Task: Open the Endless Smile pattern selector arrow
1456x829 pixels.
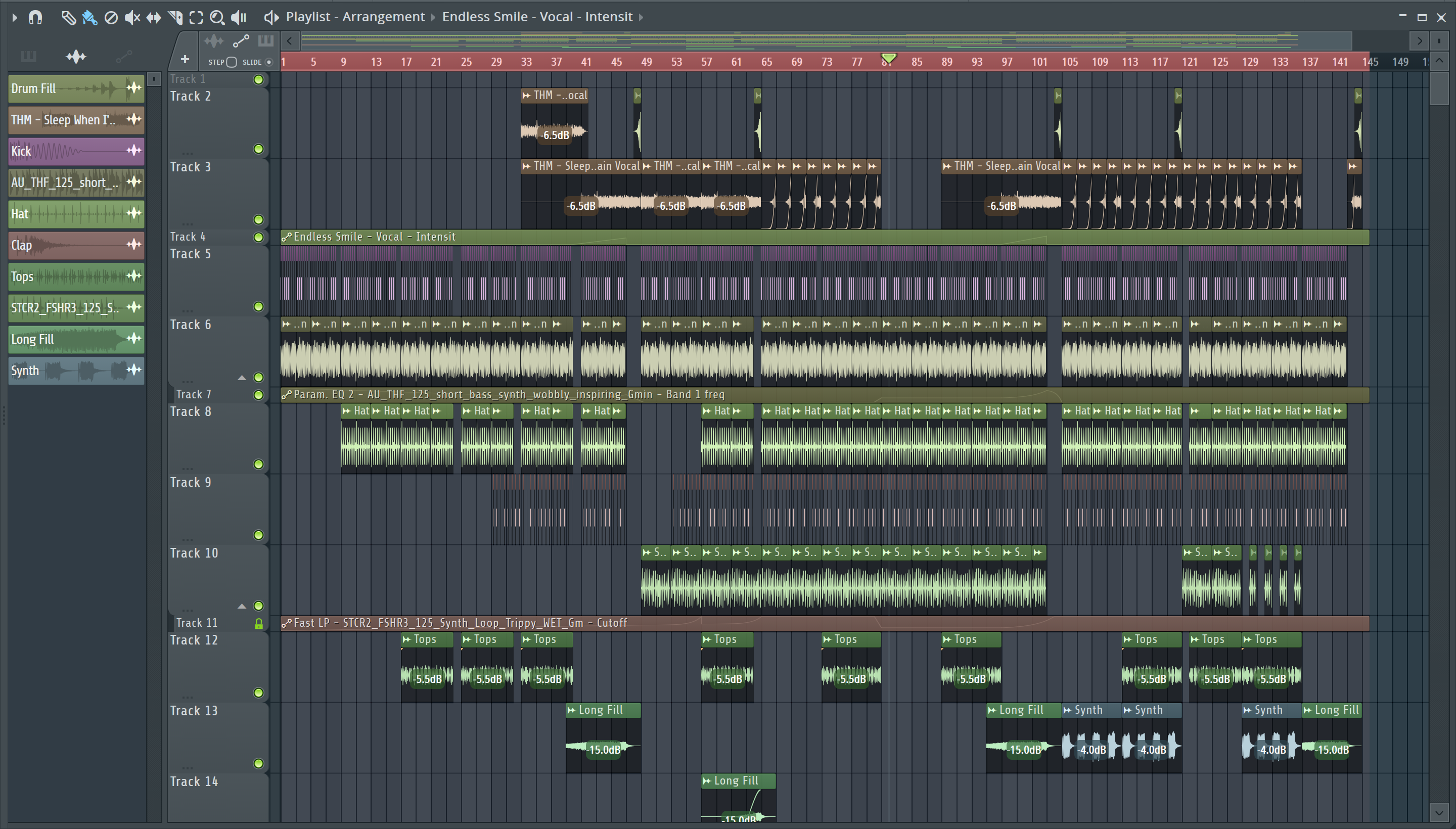Action: 641,17
